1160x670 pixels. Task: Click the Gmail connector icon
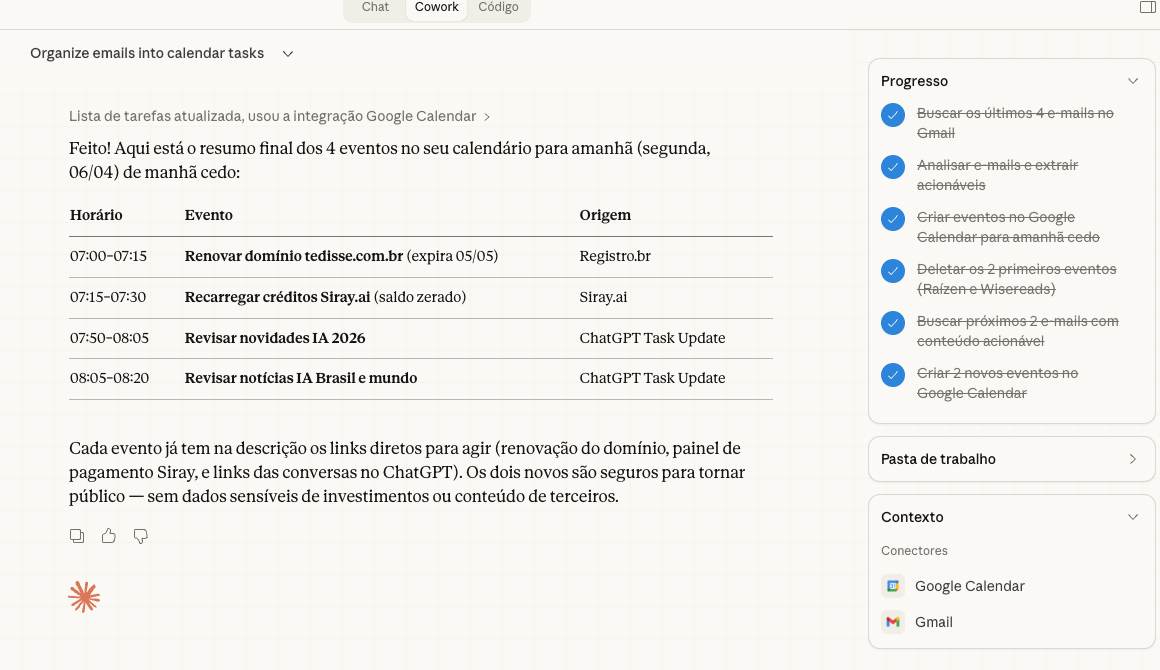tap(893, 622)
